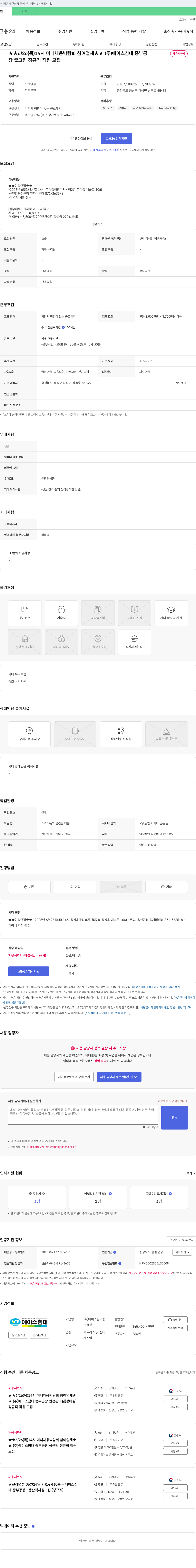This screenshot has height=1568, width=196.
Task: Switch to the 전형방법 section tab
Action: pos(151,44)
